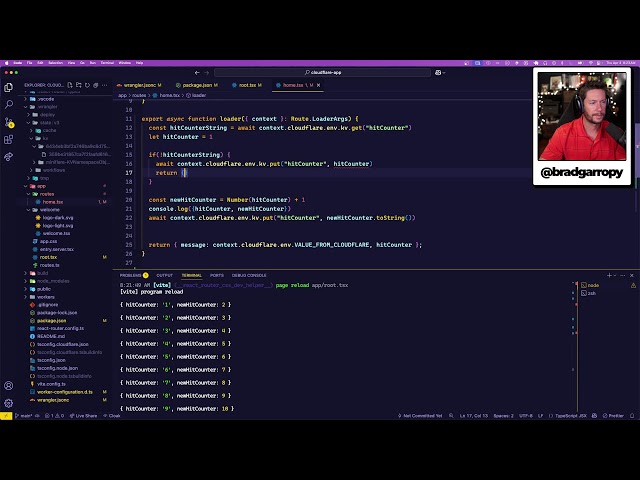
Task: Click the loader breadcrumb segment
Action: (196, 95)
